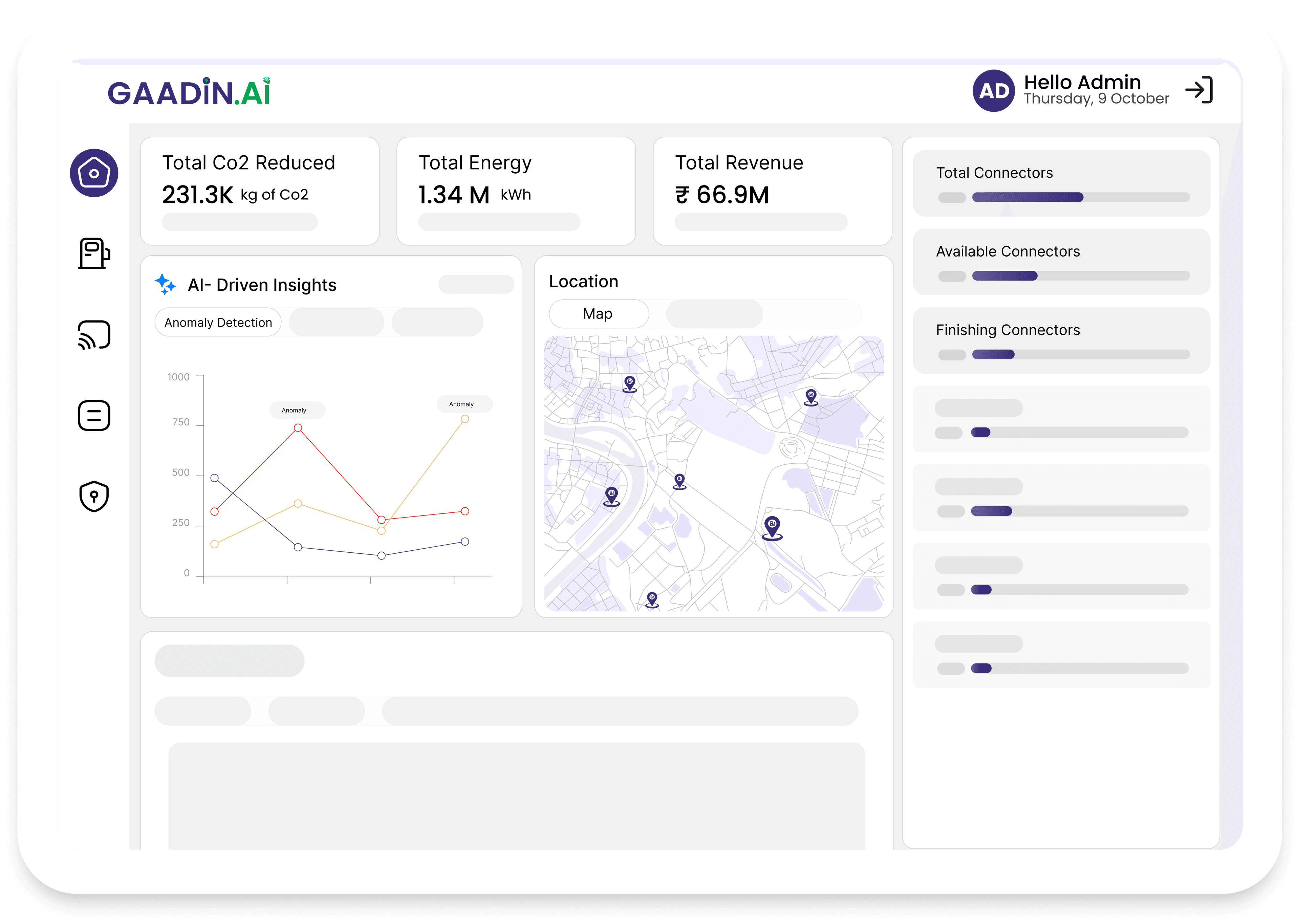This screenshot has height=924, width=1300.
Task: Click the GAADIN.AI logo
Action: point(189,93)
